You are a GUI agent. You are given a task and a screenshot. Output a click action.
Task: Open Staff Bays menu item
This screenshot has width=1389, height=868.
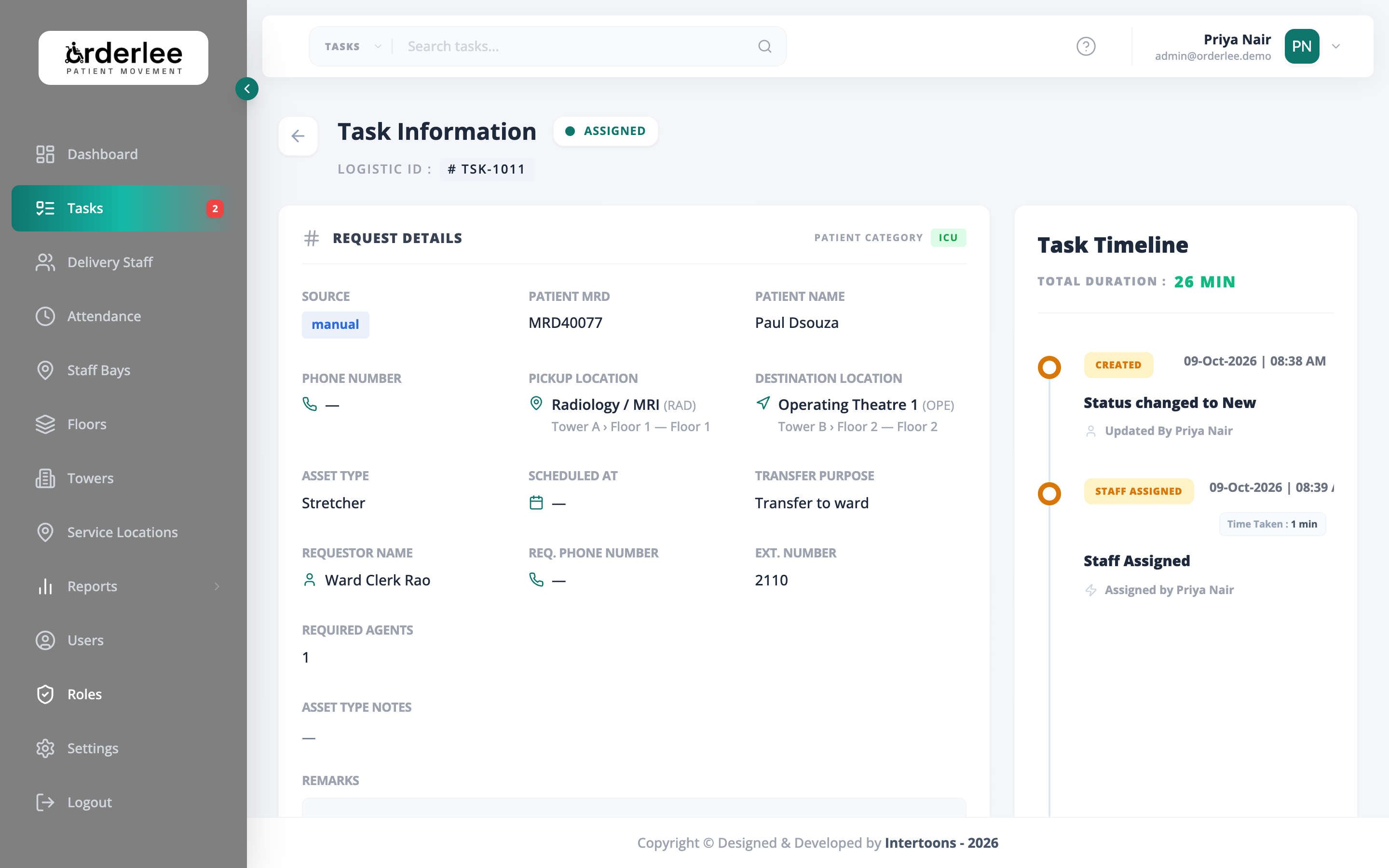click(123, 370)
